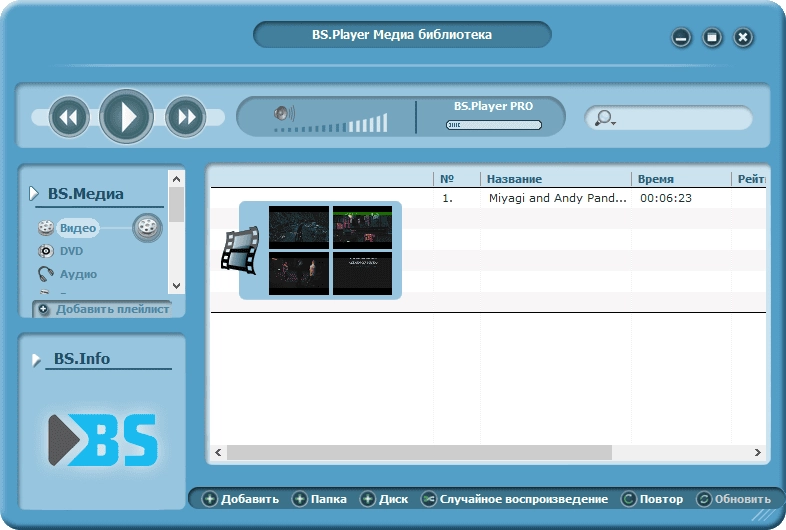This screenshot has height=530, width=786.
Task: Click the headphones icon for Аудио
Action: point(46,274)
